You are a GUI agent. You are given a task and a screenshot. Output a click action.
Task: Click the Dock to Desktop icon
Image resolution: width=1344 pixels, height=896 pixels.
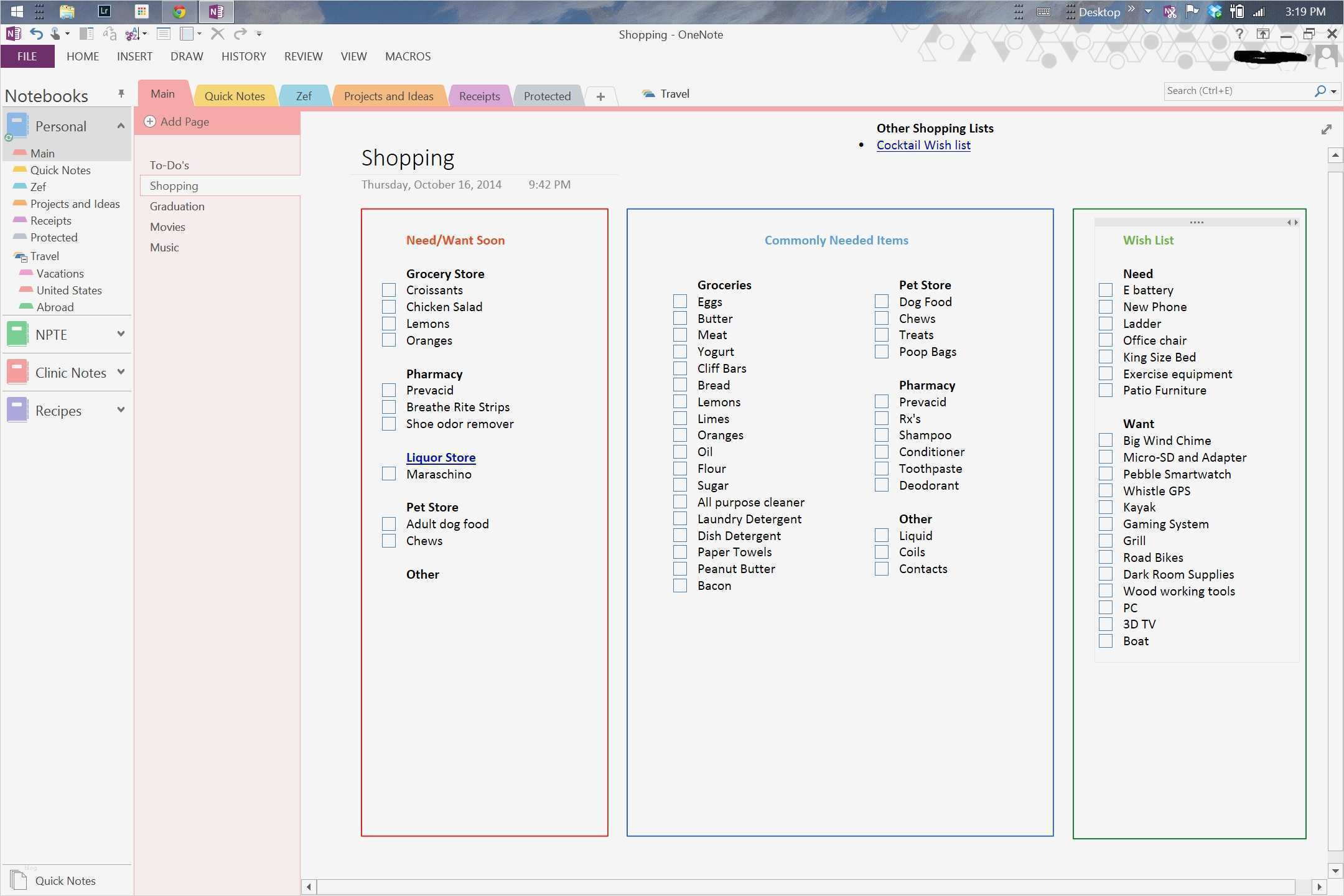point(86,34)
